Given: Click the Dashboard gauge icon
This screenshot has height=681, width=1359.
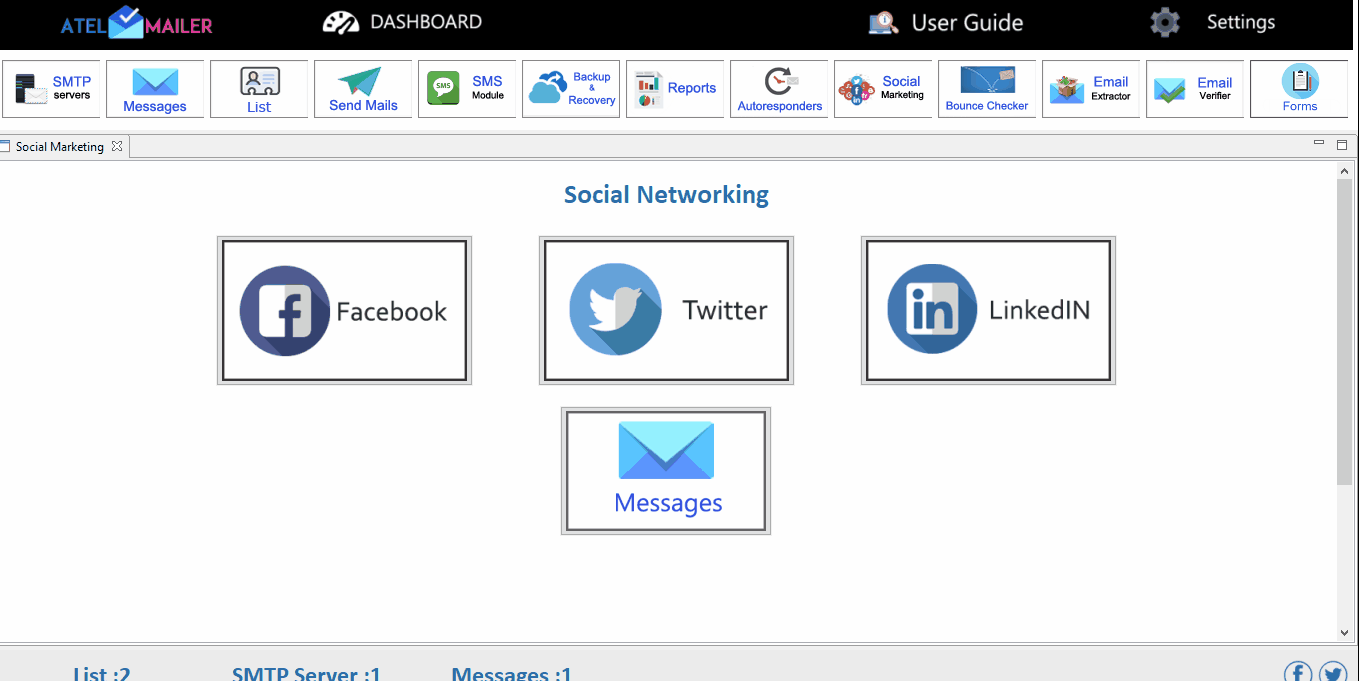Looking at the screenshot, I should click(x=341, y=22).
